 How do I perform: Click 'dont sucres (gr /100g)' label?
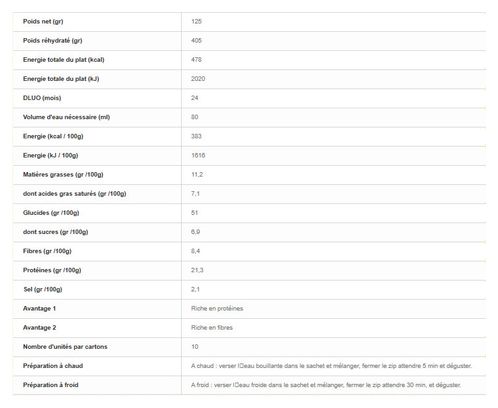pyautogui.click(x=55, y=232)
